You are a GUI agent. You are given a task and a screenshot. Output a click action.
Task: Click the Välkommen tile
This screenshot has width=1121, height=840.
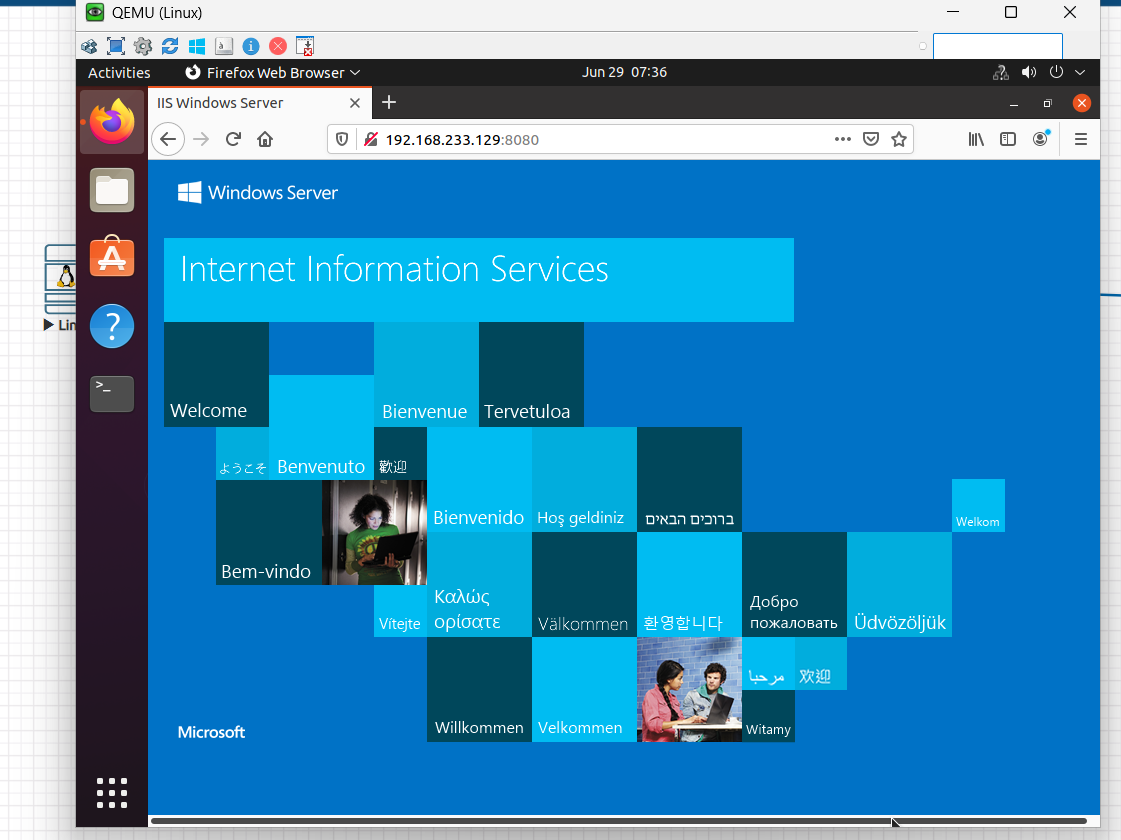click(x=584, y=584)
